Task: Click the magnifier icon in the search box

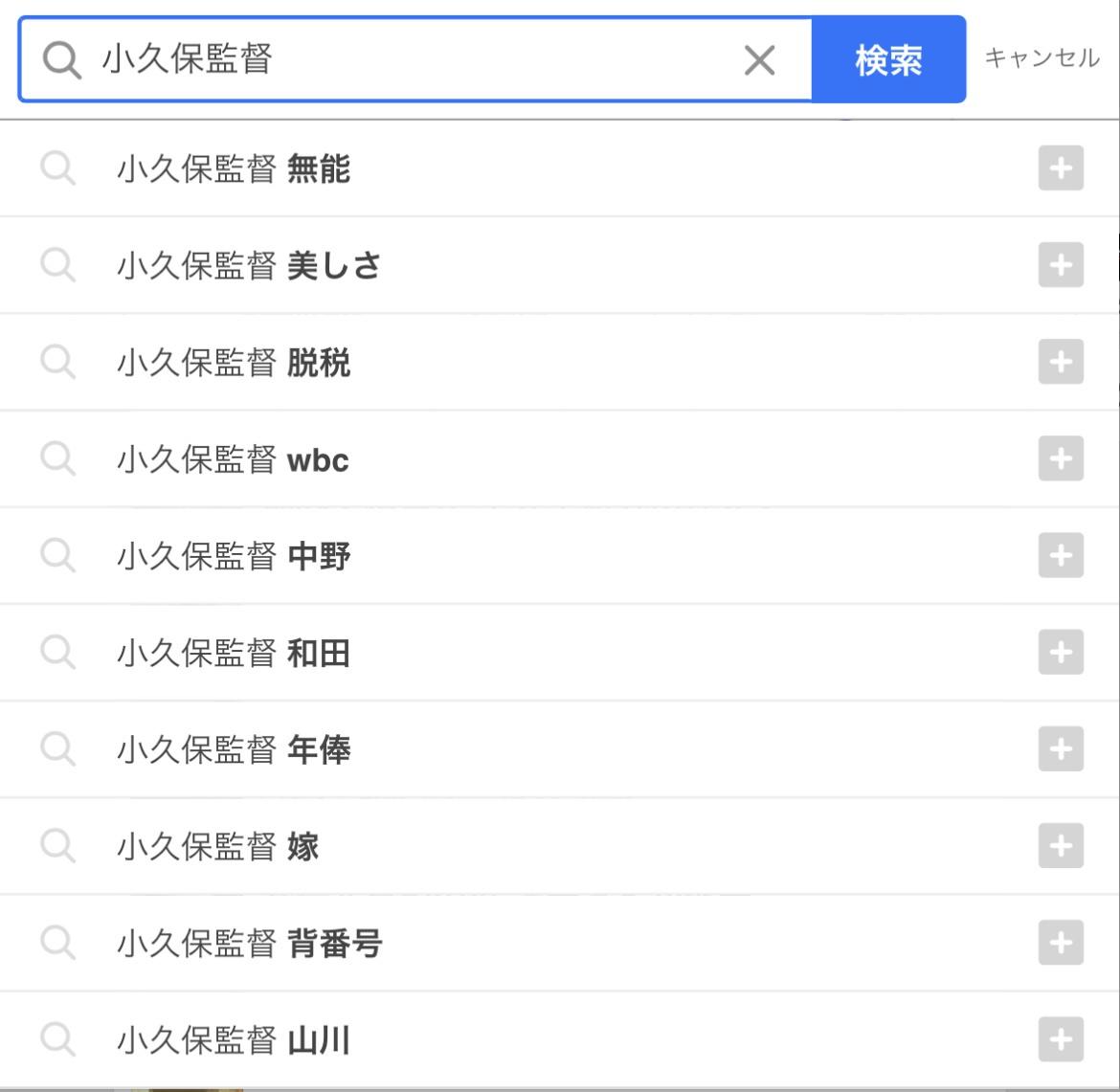Action: [61, 60]
